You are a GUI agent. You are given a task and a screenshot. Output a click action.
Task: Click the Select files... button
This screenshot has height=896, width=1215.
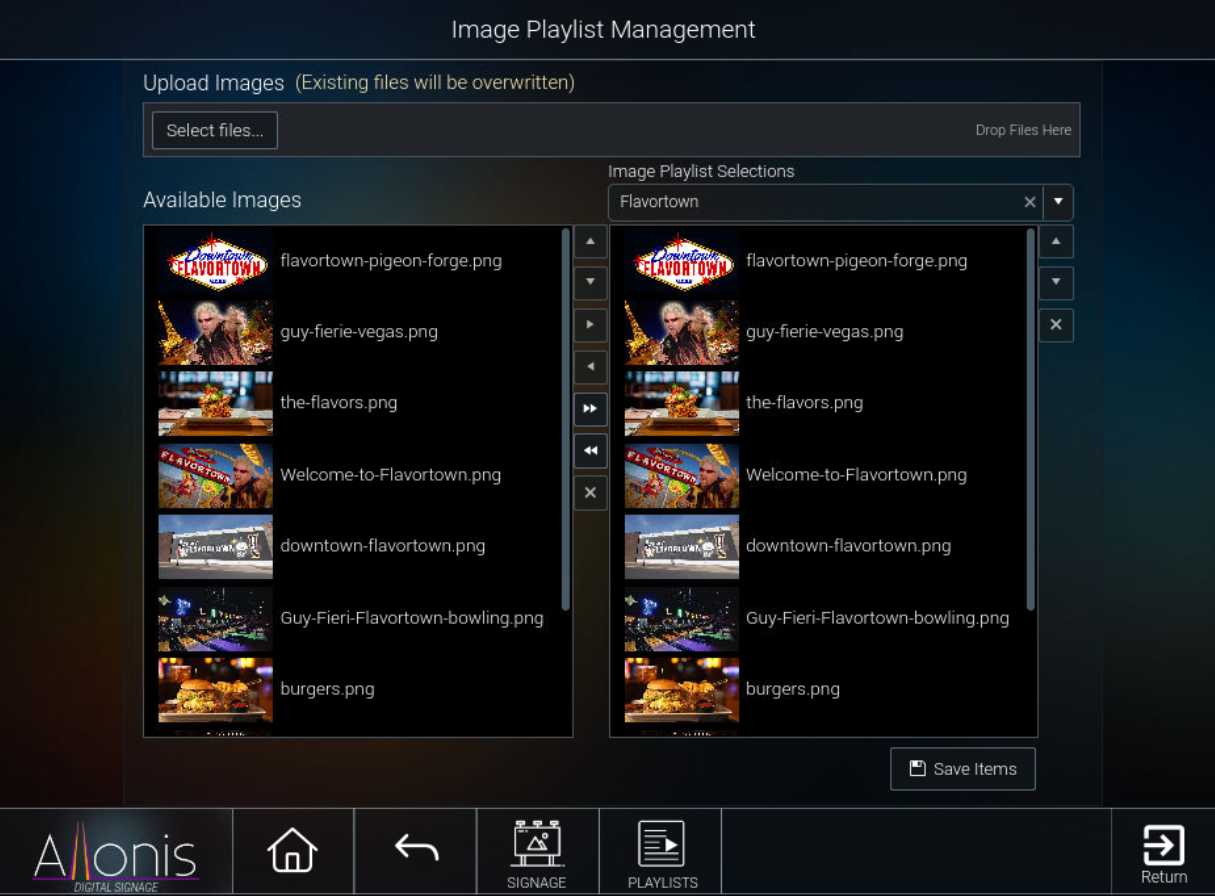(214, 130)
